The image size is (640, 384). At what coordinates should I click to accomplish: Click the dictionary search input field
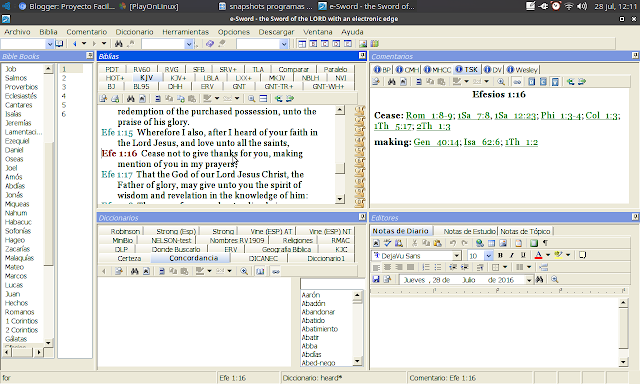332,284
